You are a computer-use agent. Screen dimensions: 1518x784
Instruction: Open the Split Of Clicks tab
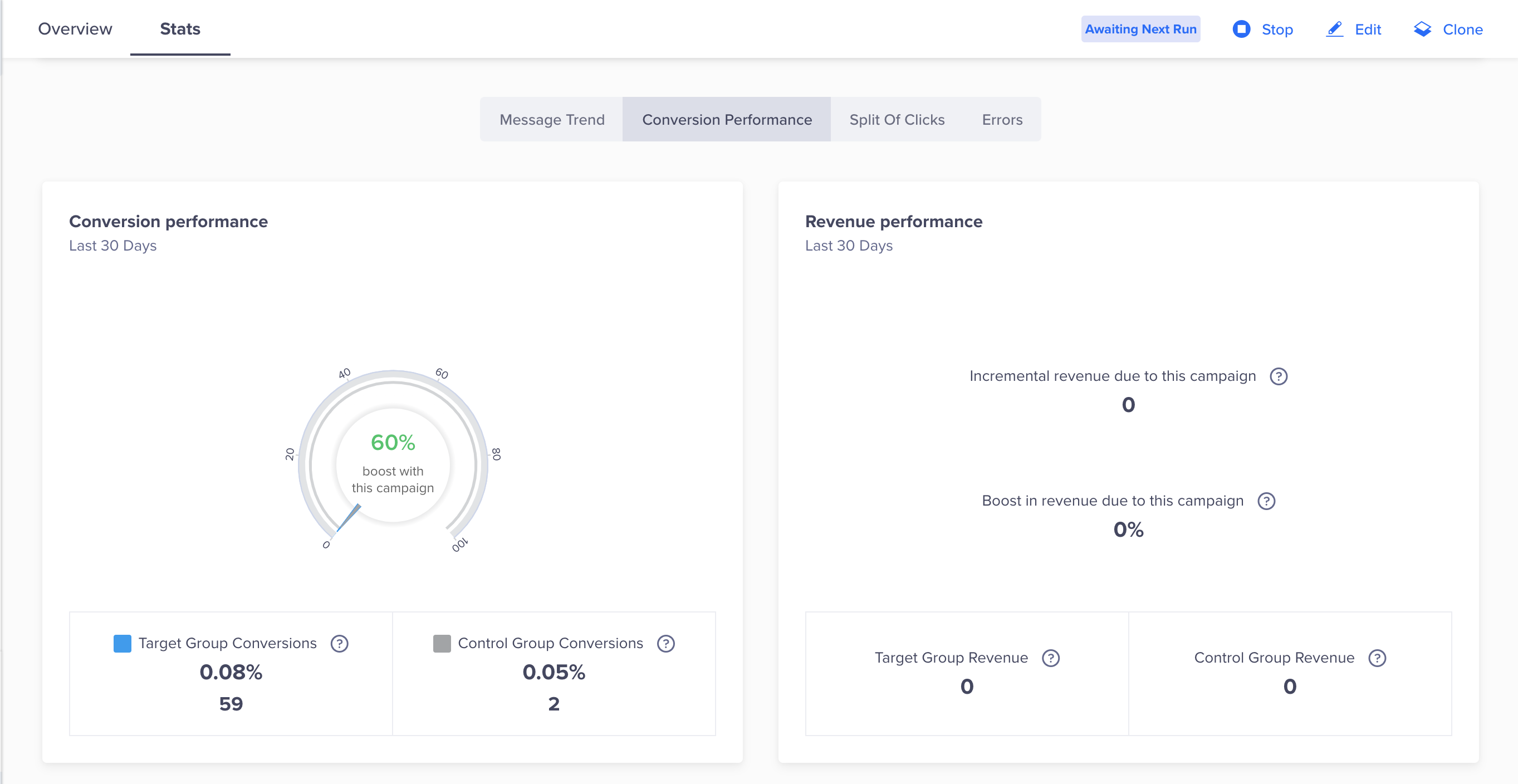point(897,120)
